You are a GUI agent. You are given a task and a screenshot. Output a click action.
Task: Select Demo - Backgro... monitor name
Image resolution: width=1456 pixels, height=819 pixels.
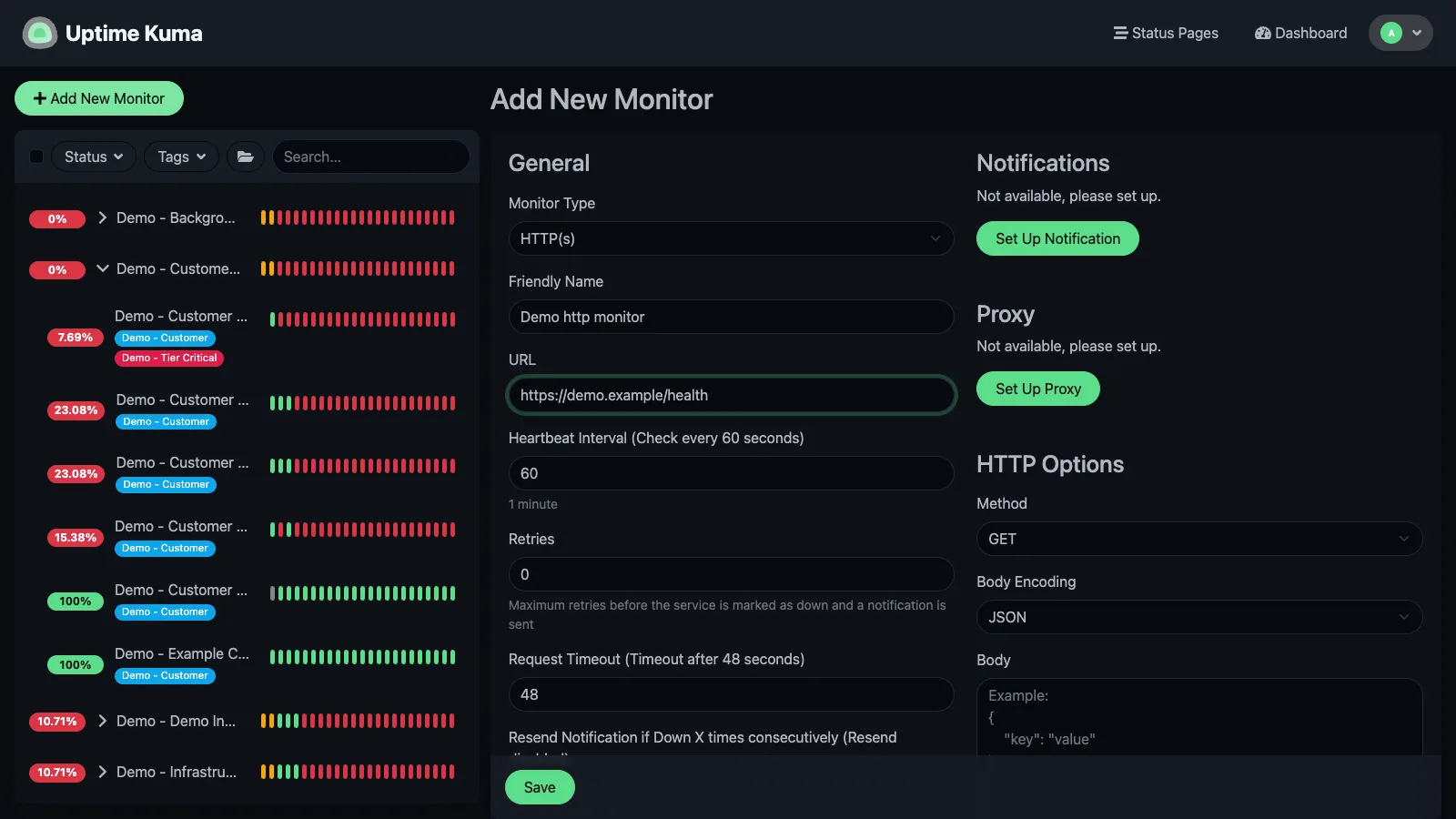pos(176,217)
